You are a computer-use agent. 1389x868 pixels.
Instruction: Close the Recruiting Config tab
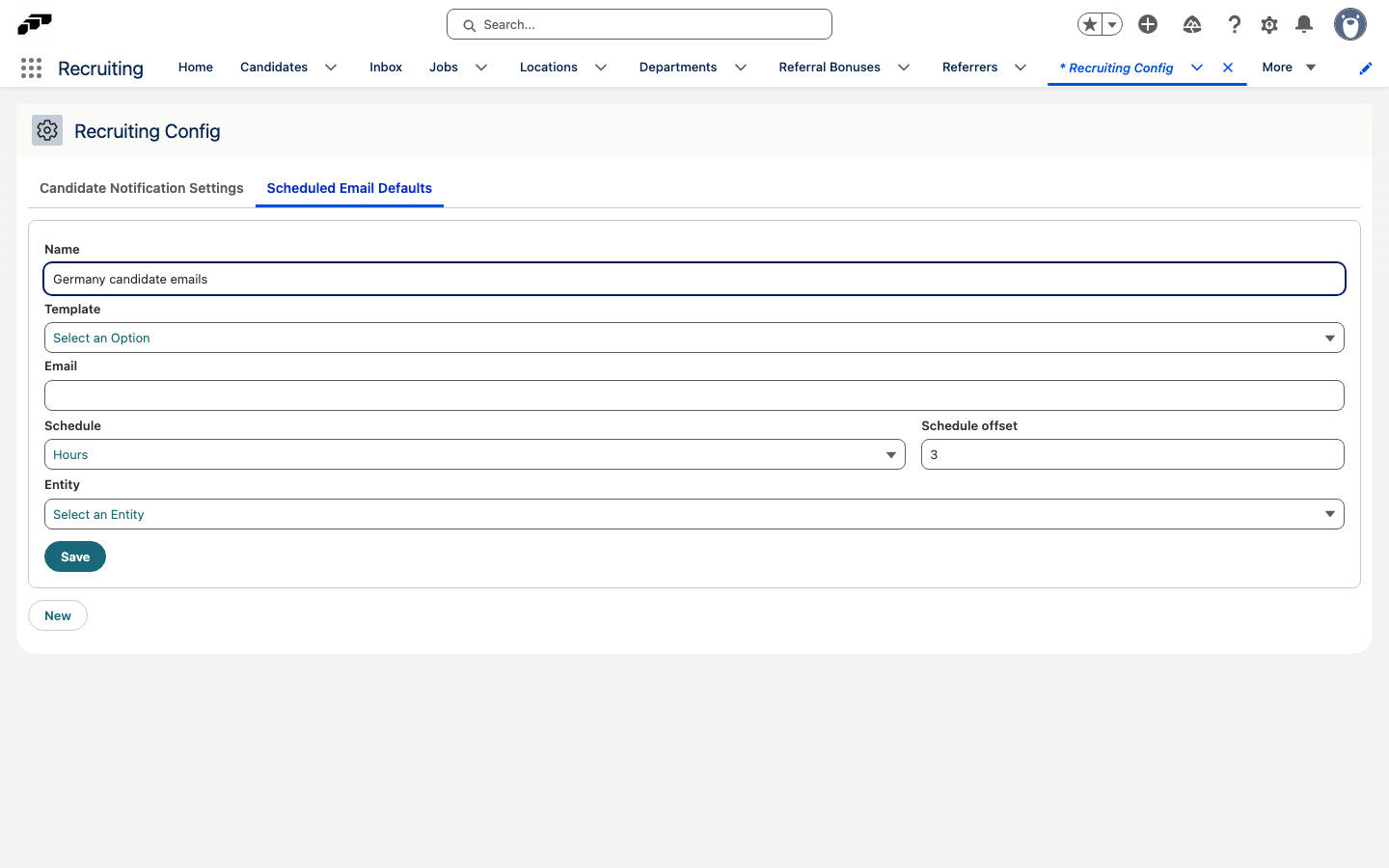pyautogui.click(x=1228, y=68)
